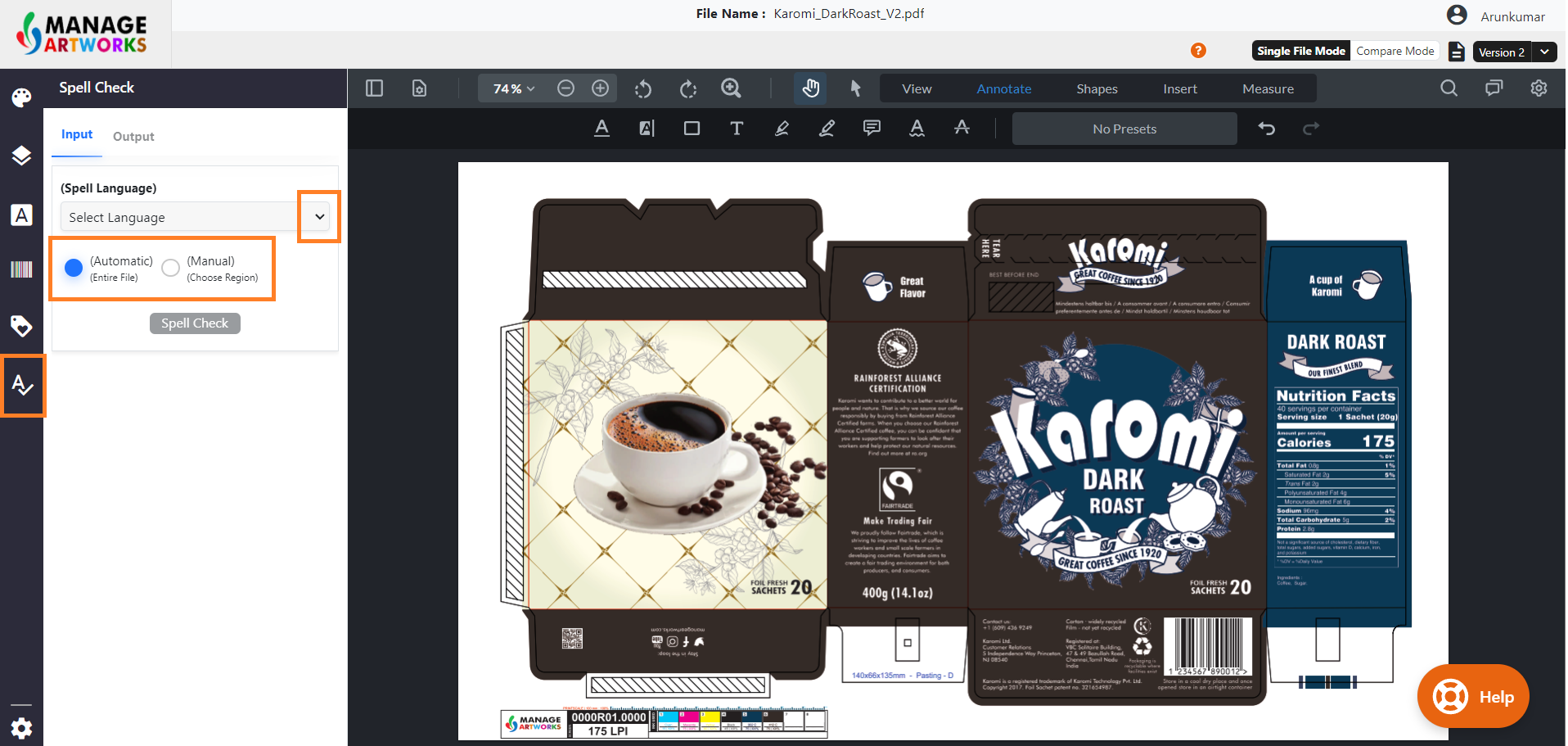Switch to the Output tab
The height and width of the screenshot is (746, 1568).
tap(133, 137)
